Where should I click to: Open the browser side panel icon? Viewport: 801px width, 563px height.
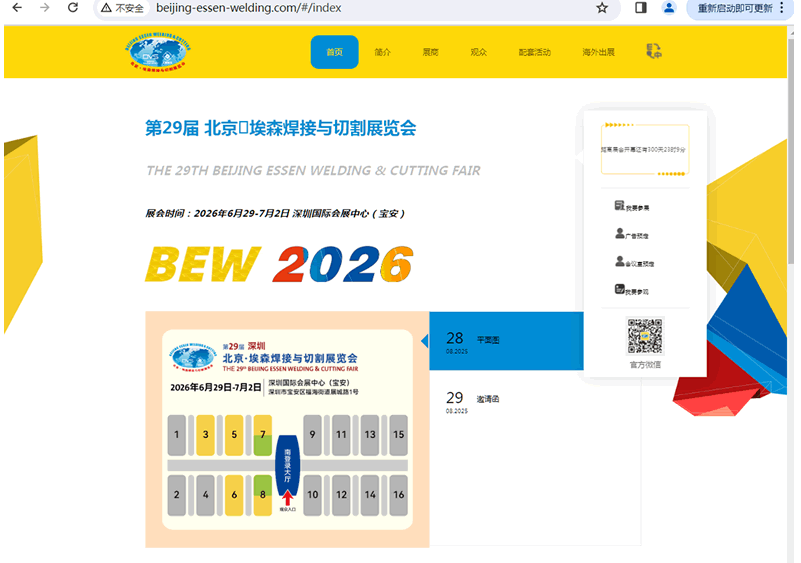tap(641, 8)
